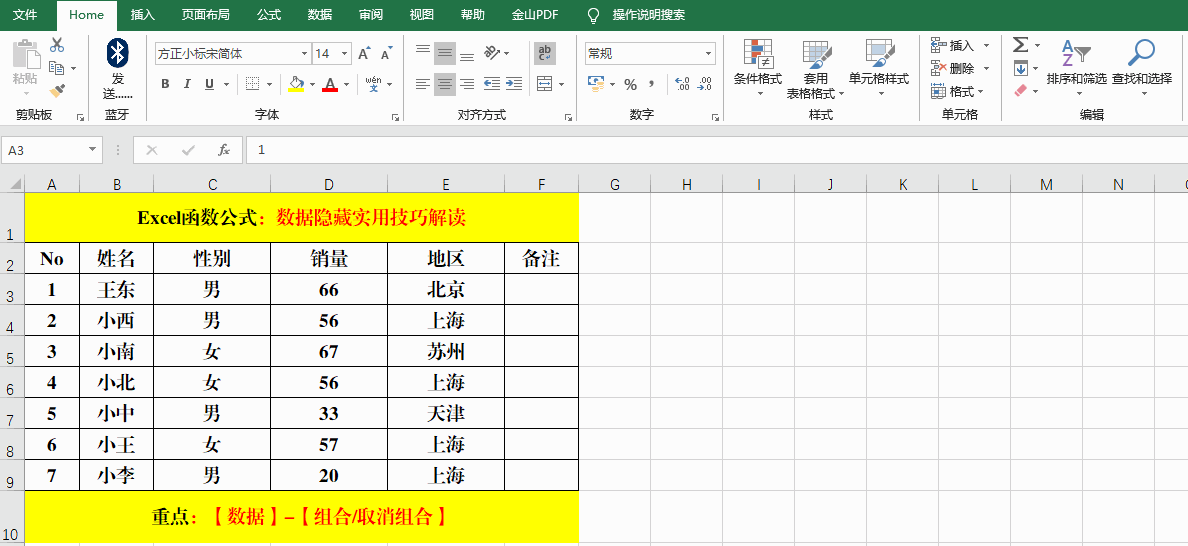Click the wén phonetic guide icon
This screenshot has width=1188, height=546.
[373, 84]
